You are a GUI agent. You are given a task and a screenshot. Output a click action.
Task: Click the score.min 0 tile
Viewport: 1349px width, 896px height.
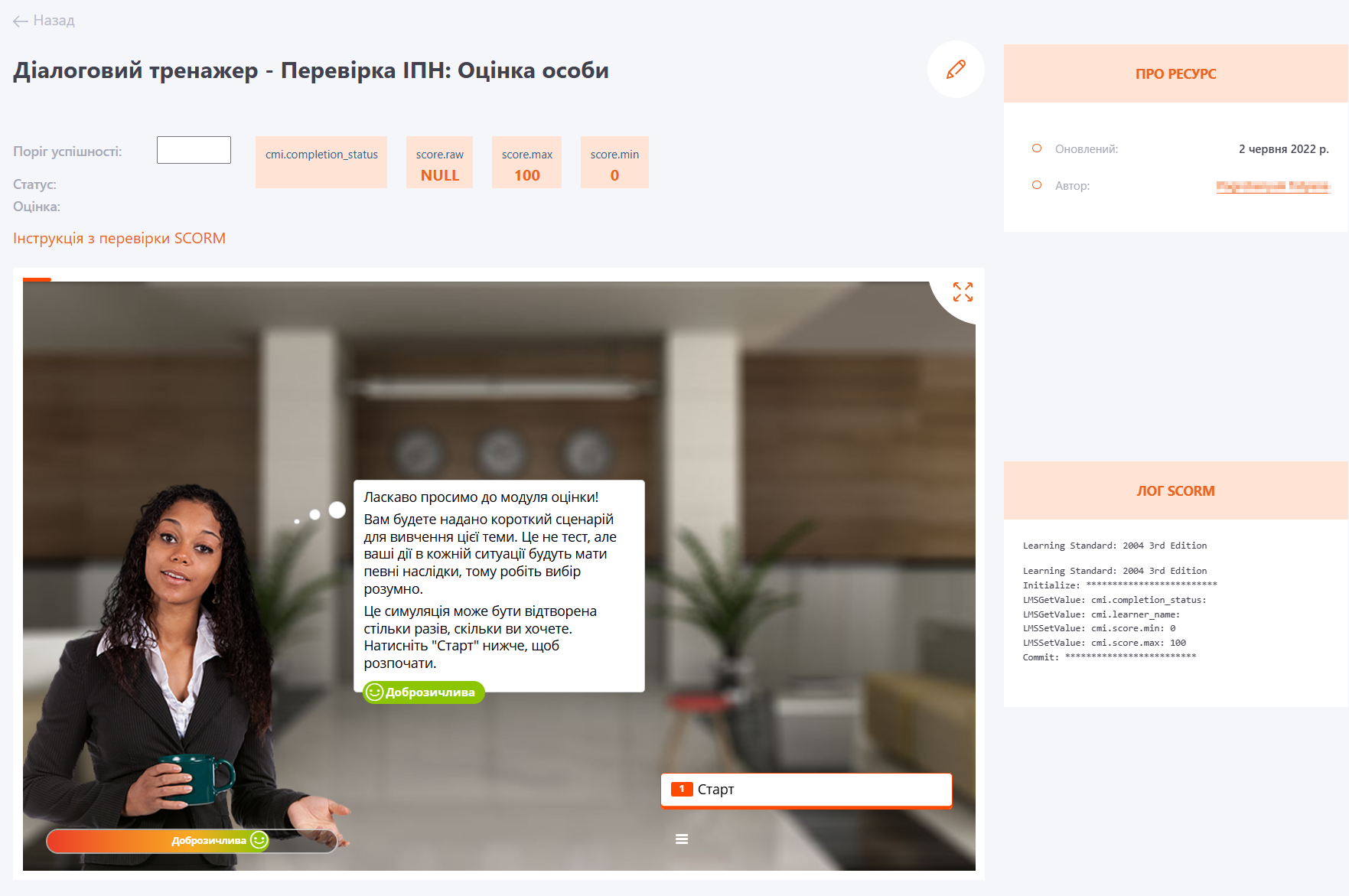point(614,162)
